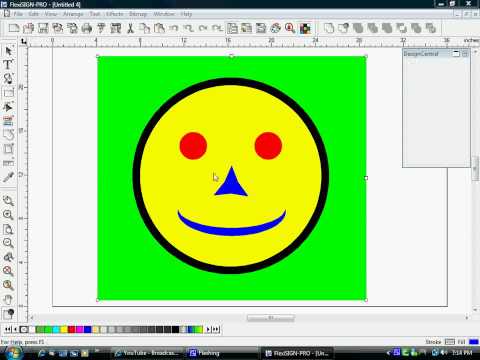Click the volume speaker tray icon
This screenshot has width=480, height=360.
pyautogui.click(x=444, y=353)
